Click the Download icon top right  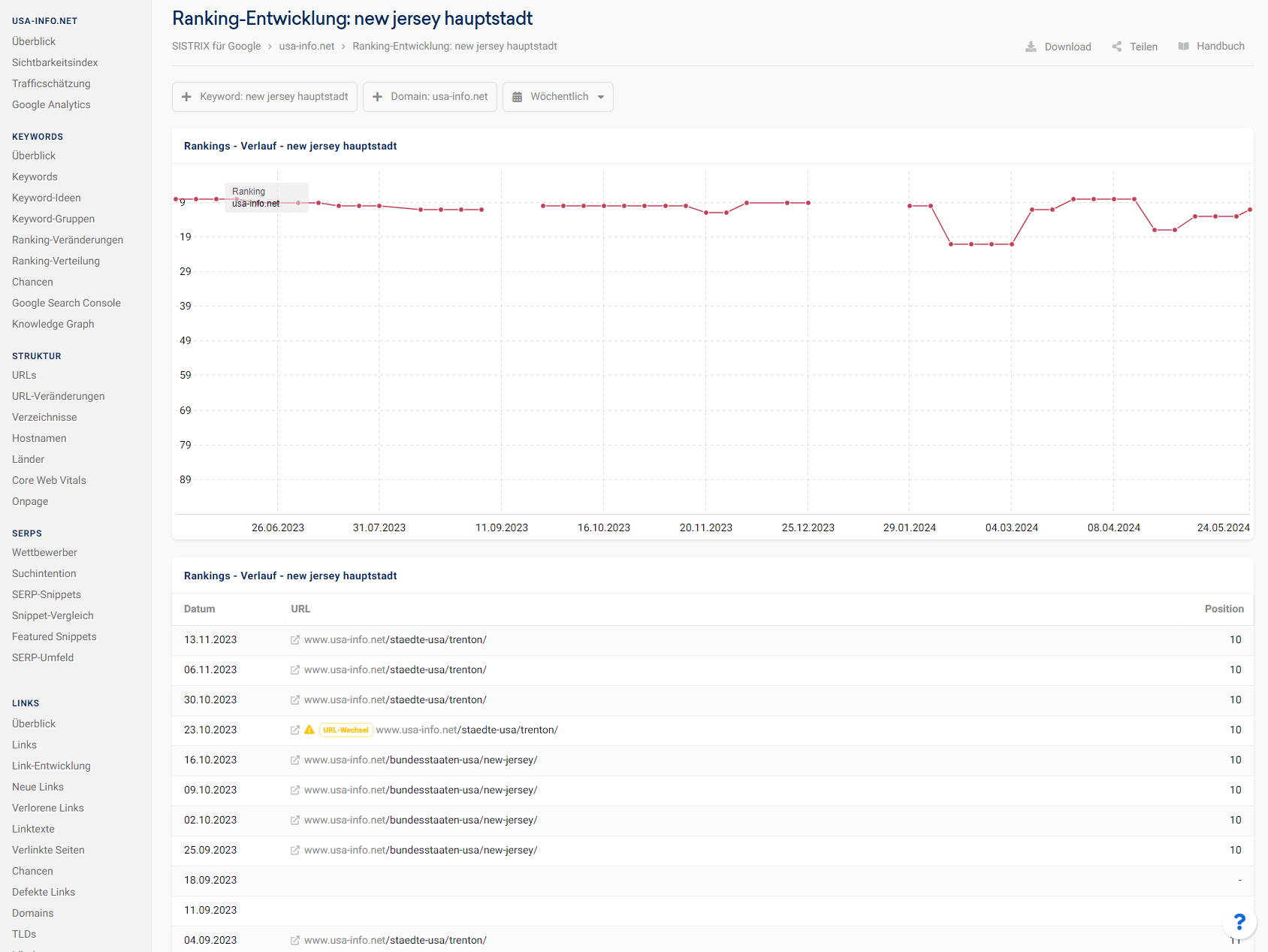(1031, 46)
